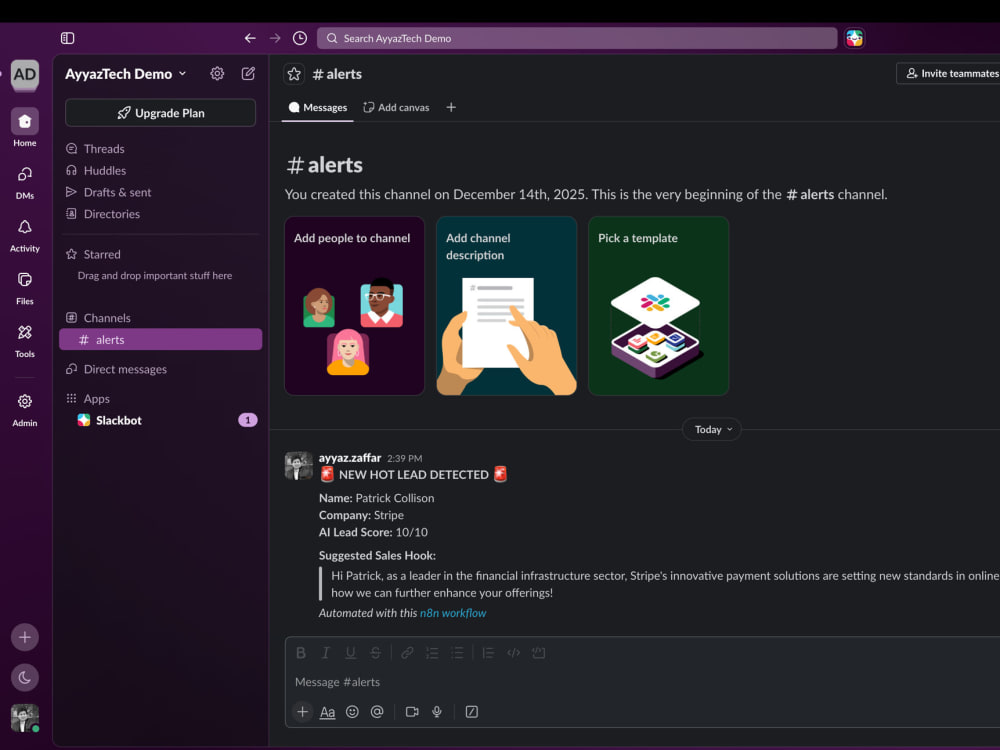Toggle bold formatting in composer
Viewport: 1000px width, 750px height.
point(301,652)
